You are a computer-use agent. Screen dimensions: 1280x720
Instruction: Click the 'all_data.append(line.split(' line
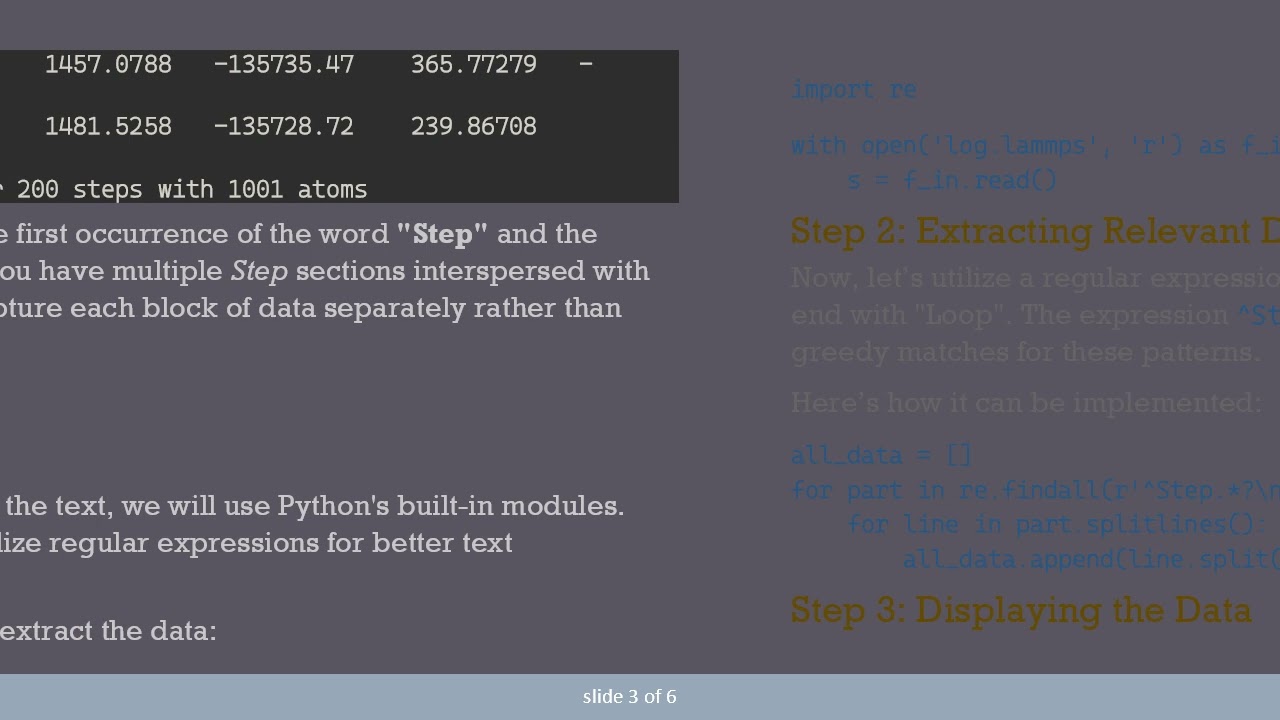pyautogui.click(x=1091, y=560)
